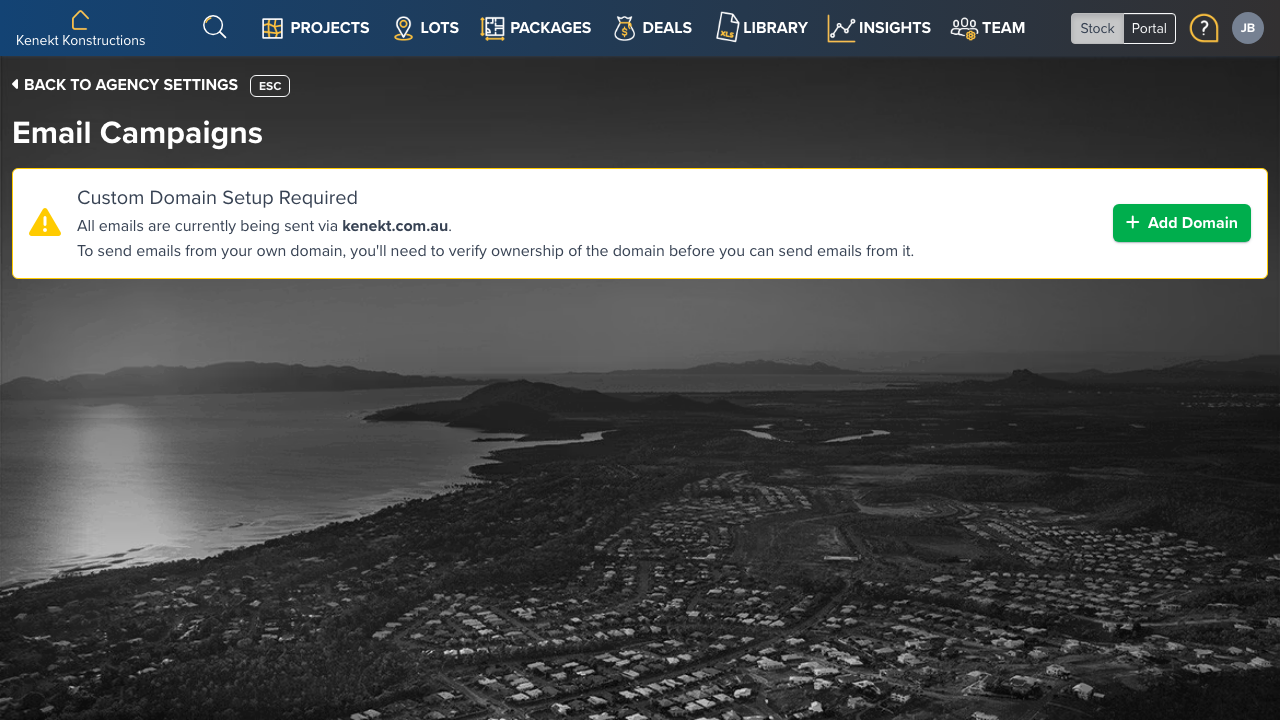1280x720 pixels.
Task: Go back to Agency Settings
Action: point(125,85)
